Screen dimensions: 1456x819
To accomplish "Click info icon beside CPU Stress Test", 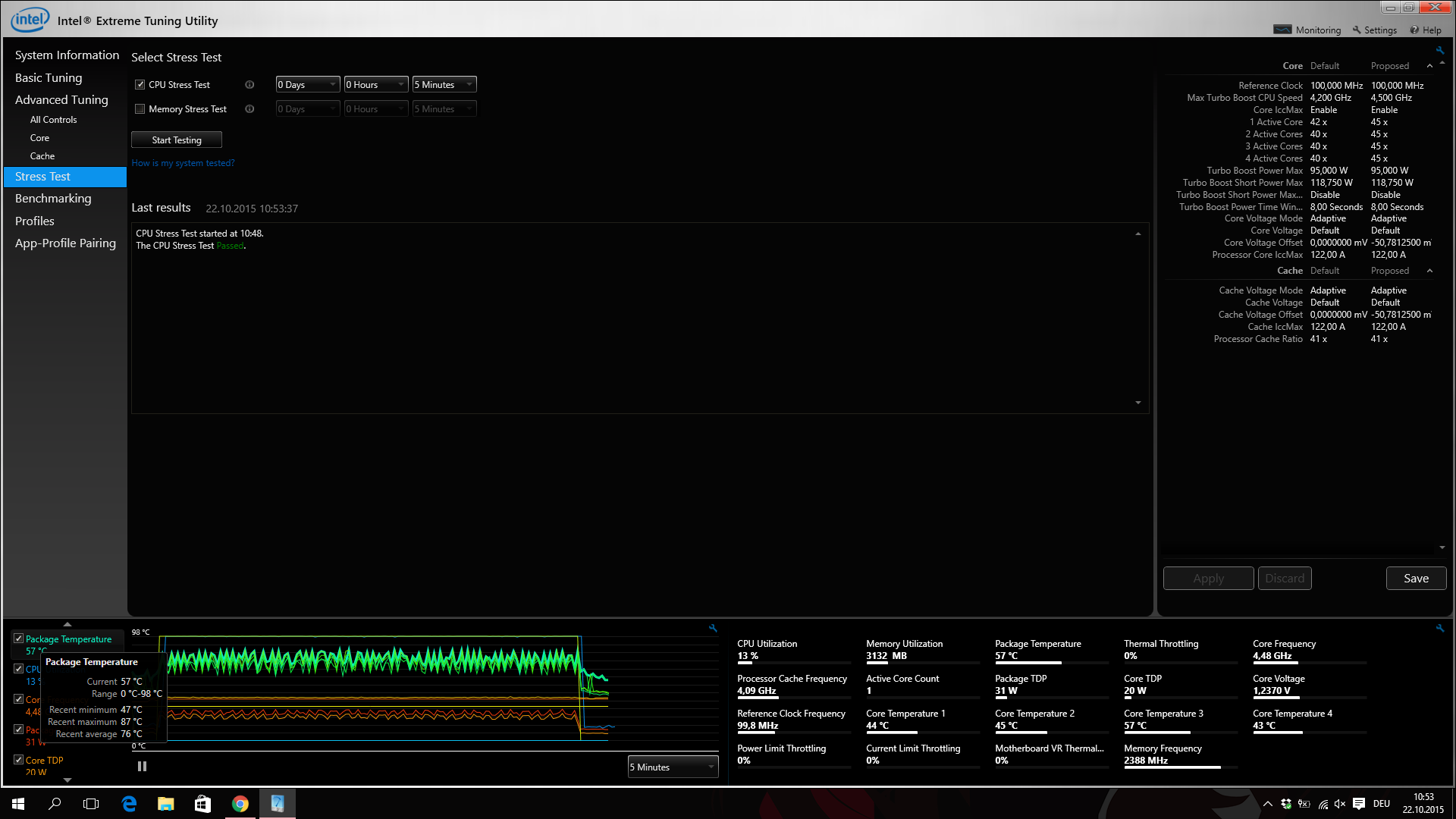I will coord(249,85).
